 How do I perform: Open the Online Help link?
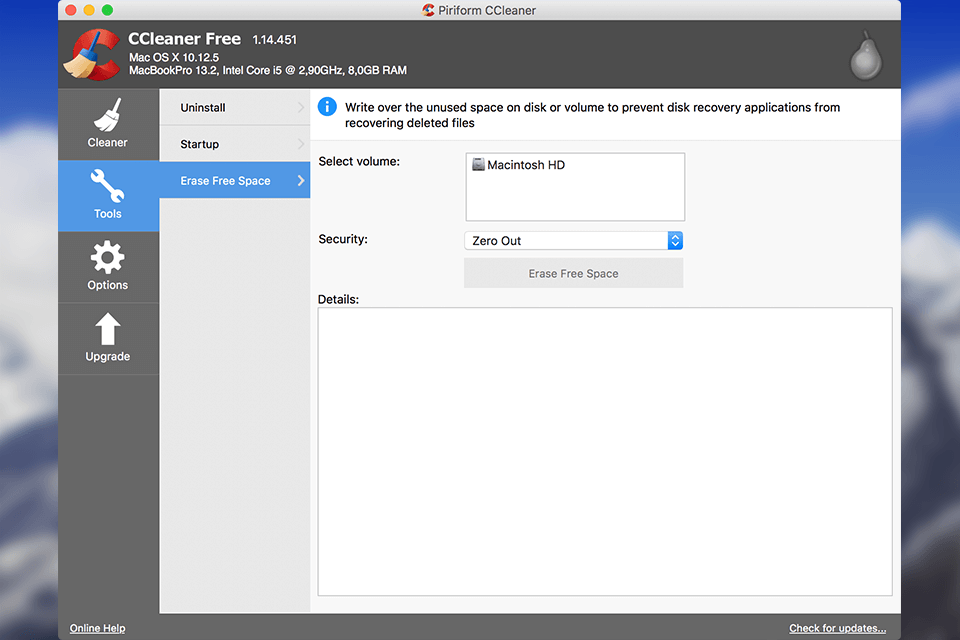point(97,628)
